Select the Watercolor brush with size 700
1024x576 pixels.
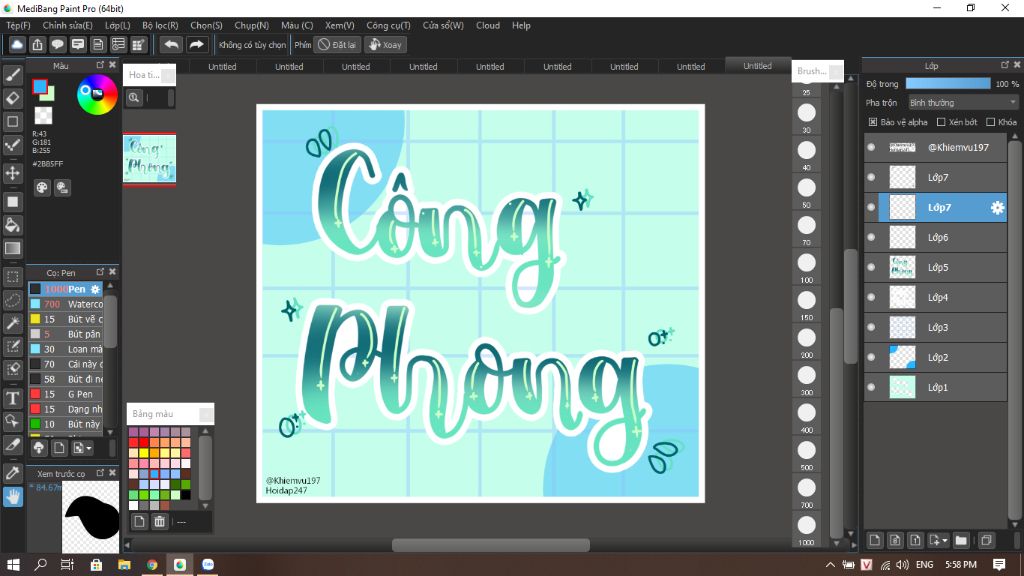[66, 304]
